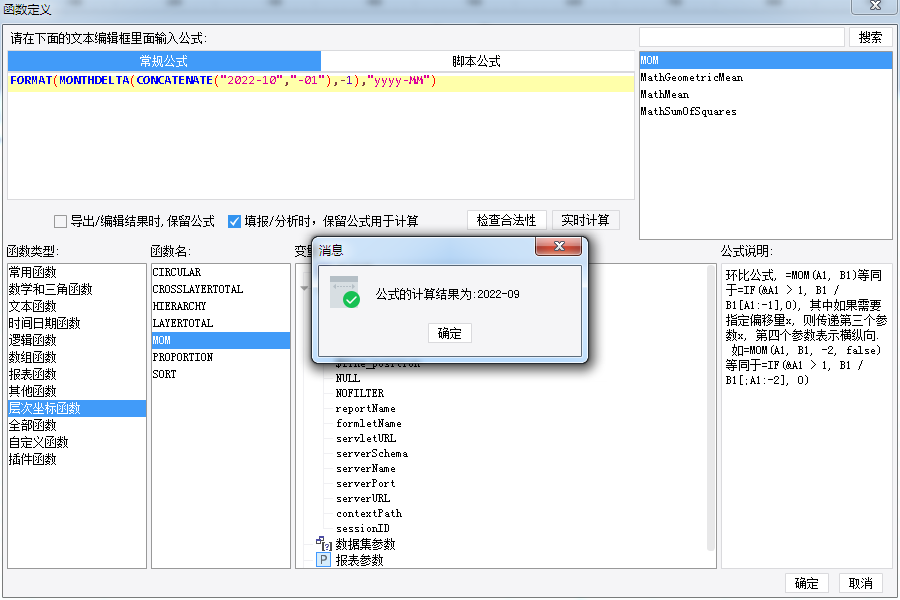Viewport: 900px width, 600px height.
Task: Select contextPath variable
Action: [369, 513]
